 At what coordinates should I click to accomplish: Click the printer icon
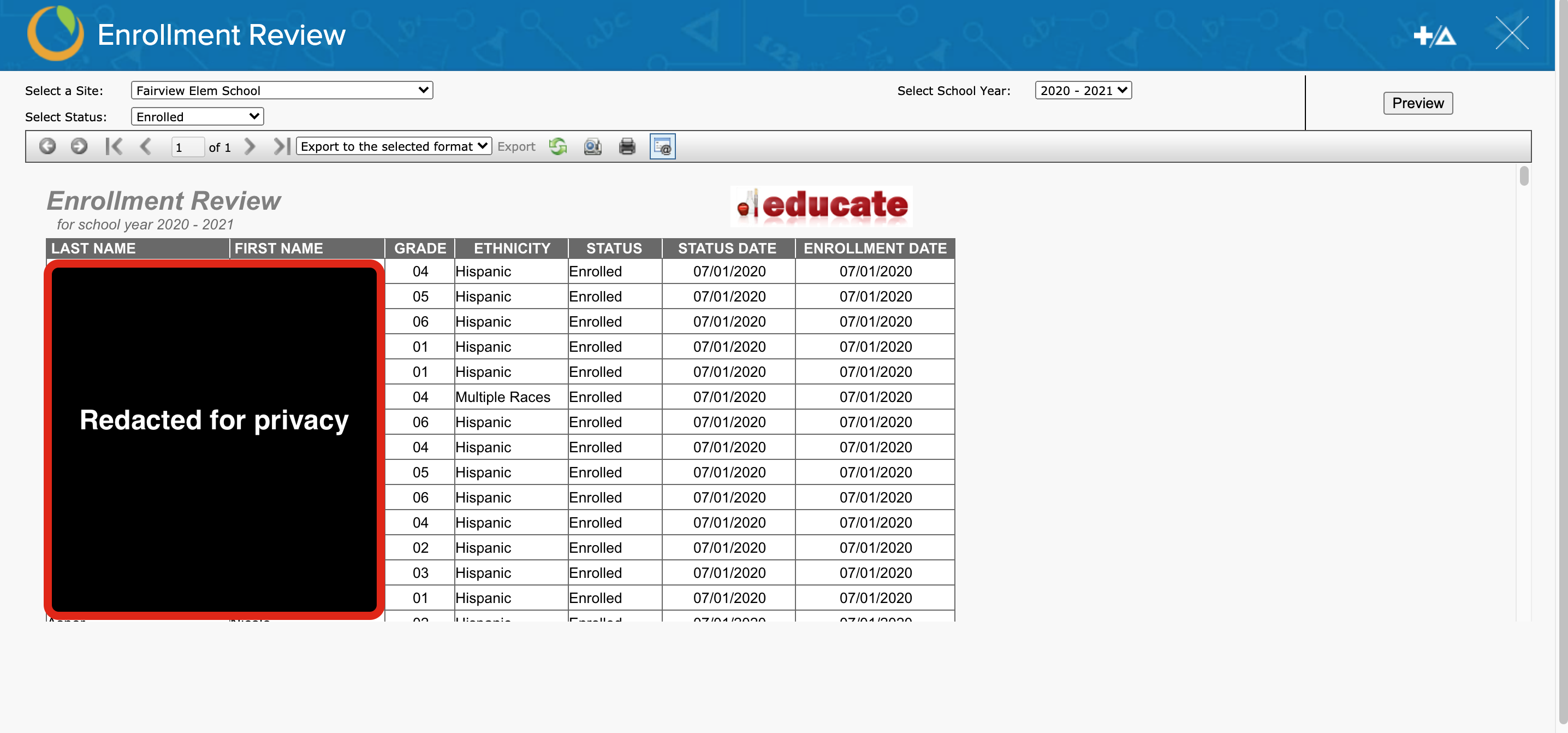click(x=627, y=146)
